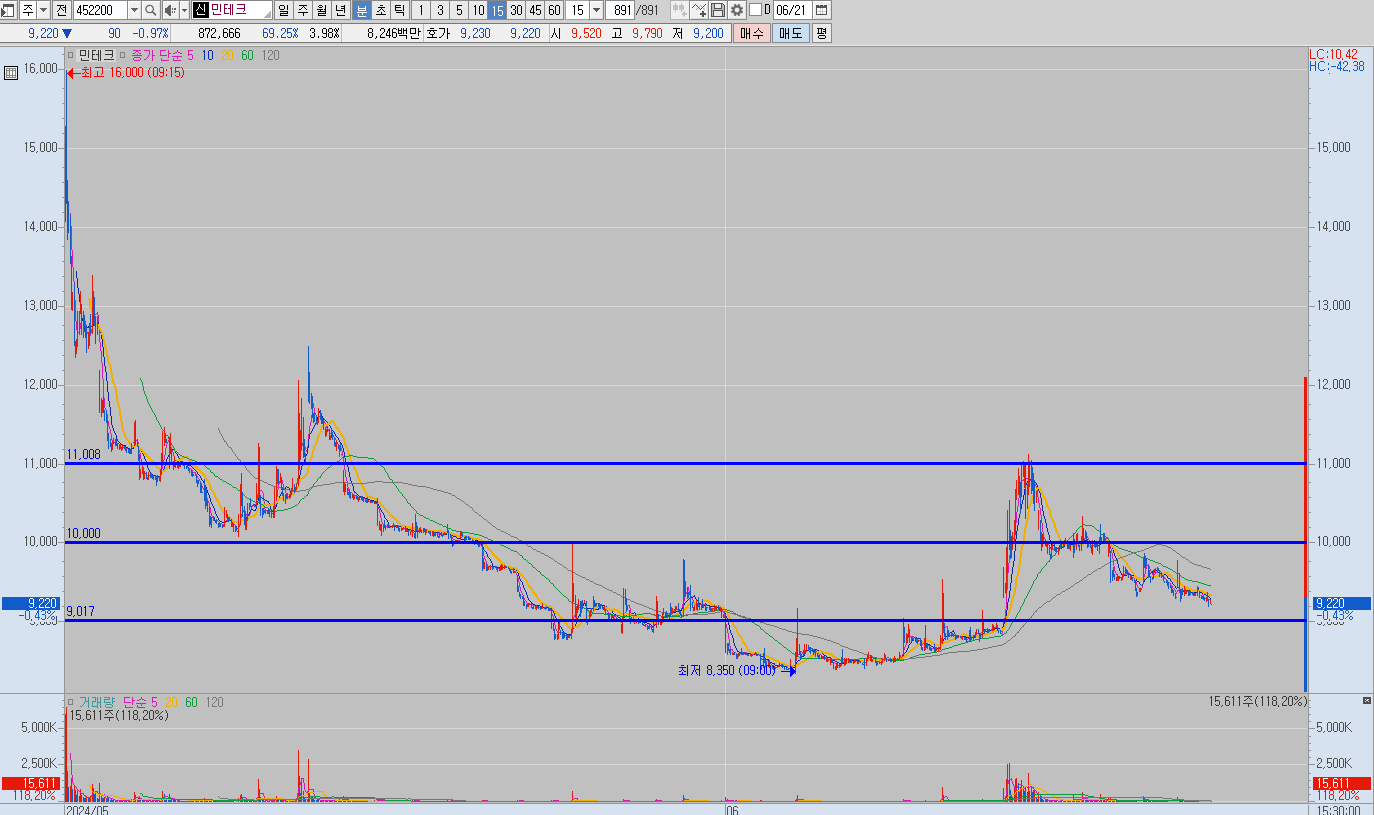
Task: Select the 틱 (tick) period toggle
Action: click(399, 10)
